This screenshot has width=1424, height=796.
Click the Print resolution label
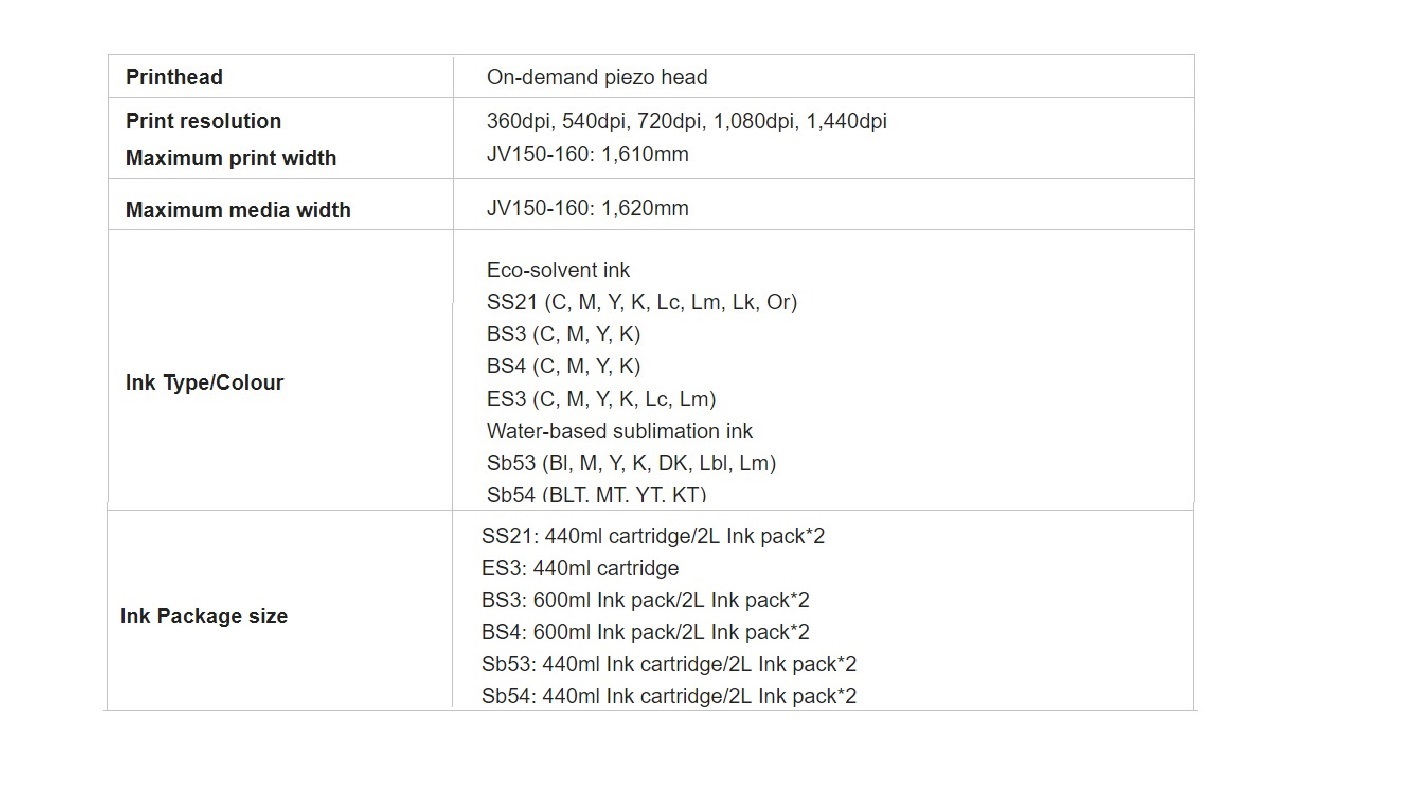[203, 121]
